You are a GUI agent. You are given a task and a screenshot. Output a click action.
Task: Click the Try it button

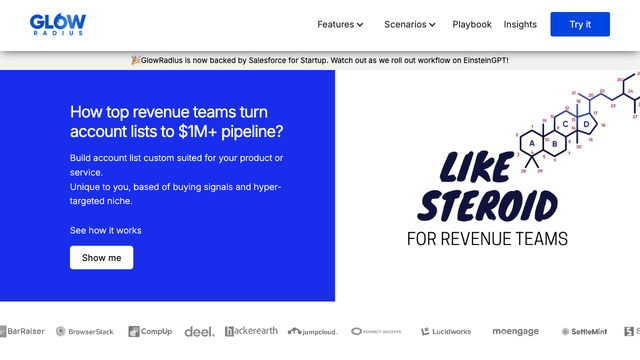click(580, 24)
